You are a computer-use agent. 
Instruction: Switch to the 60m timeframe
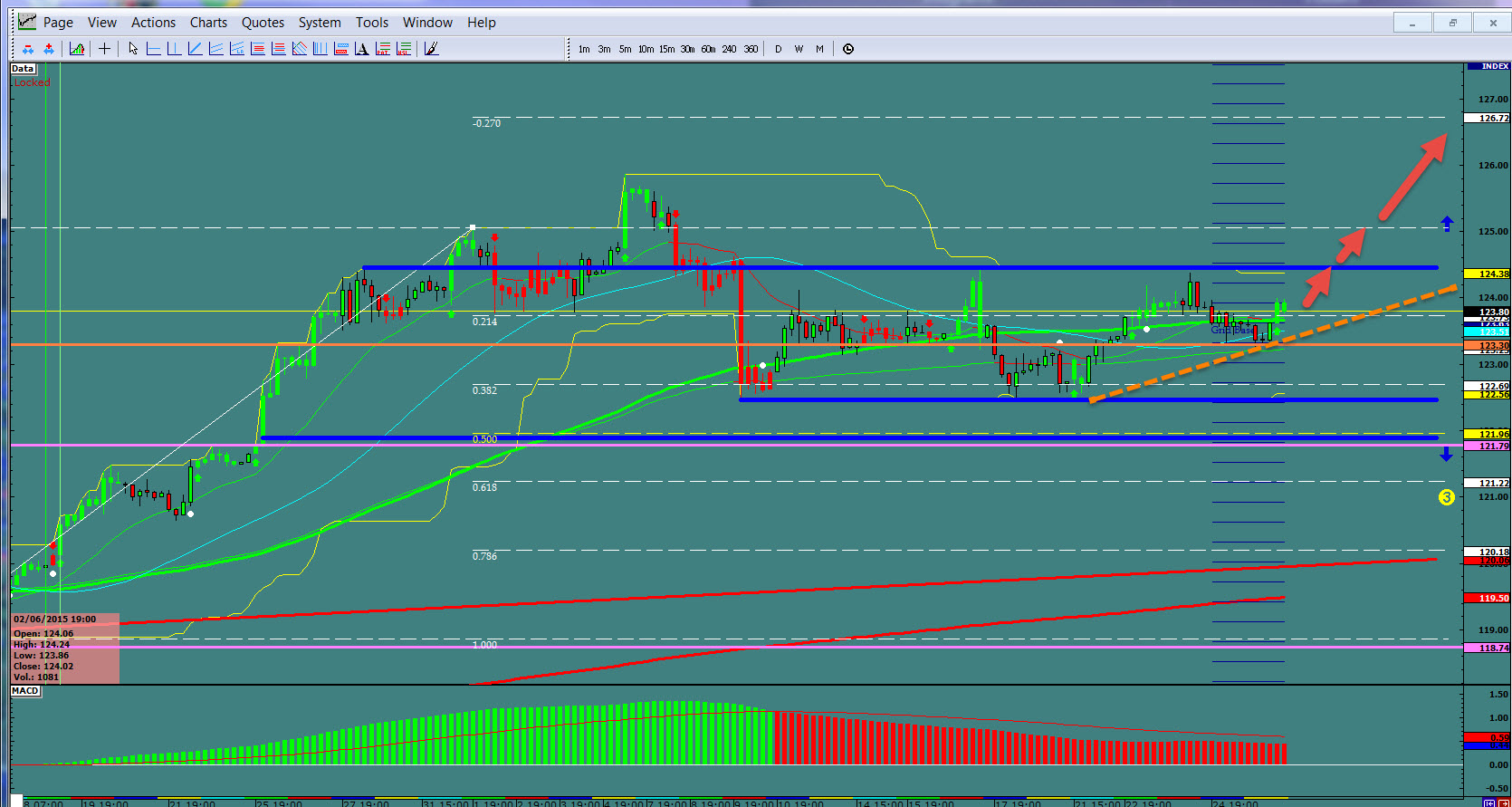coord(708,49)
